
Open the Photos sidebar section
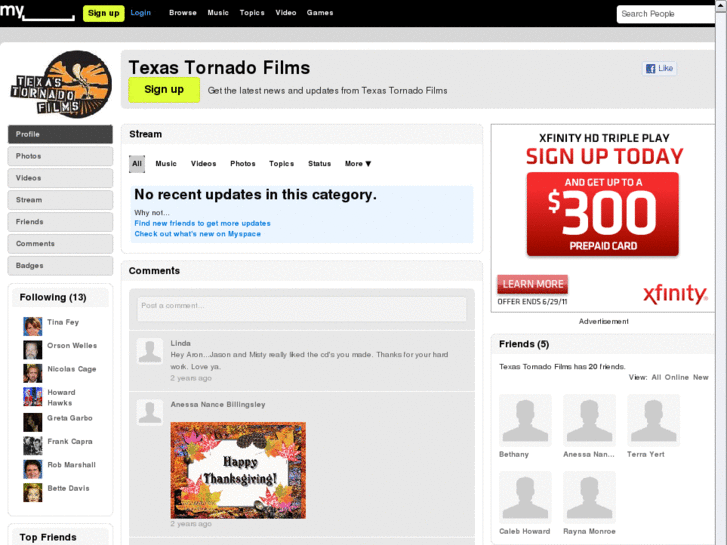click(x=60, y=156)
